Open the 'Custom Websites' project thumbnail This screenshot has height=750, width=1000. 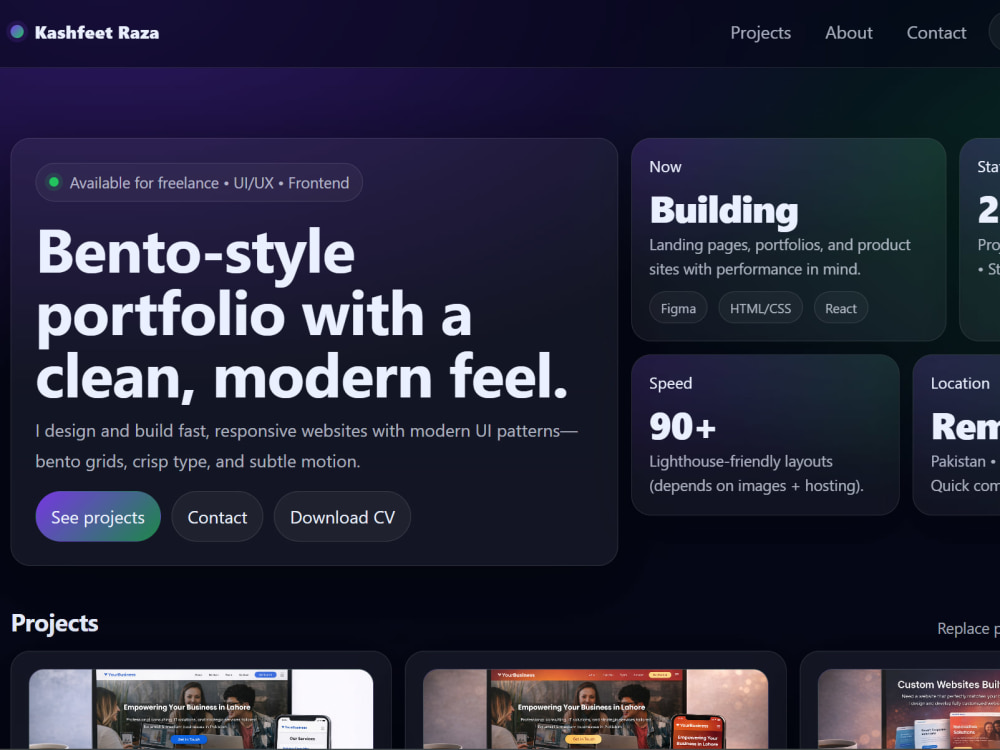909,708
